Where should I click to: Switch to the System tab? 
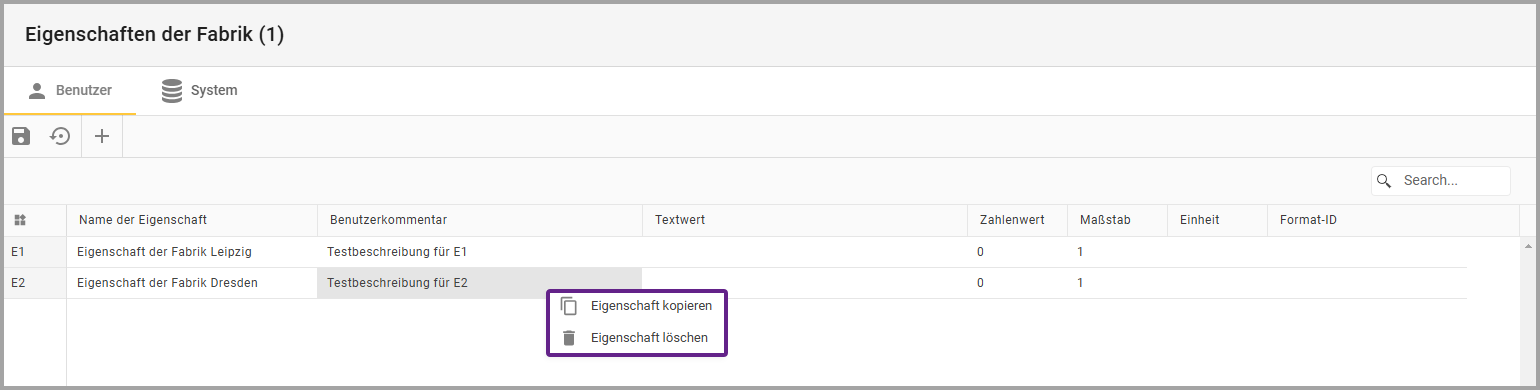tap(200, 91)
